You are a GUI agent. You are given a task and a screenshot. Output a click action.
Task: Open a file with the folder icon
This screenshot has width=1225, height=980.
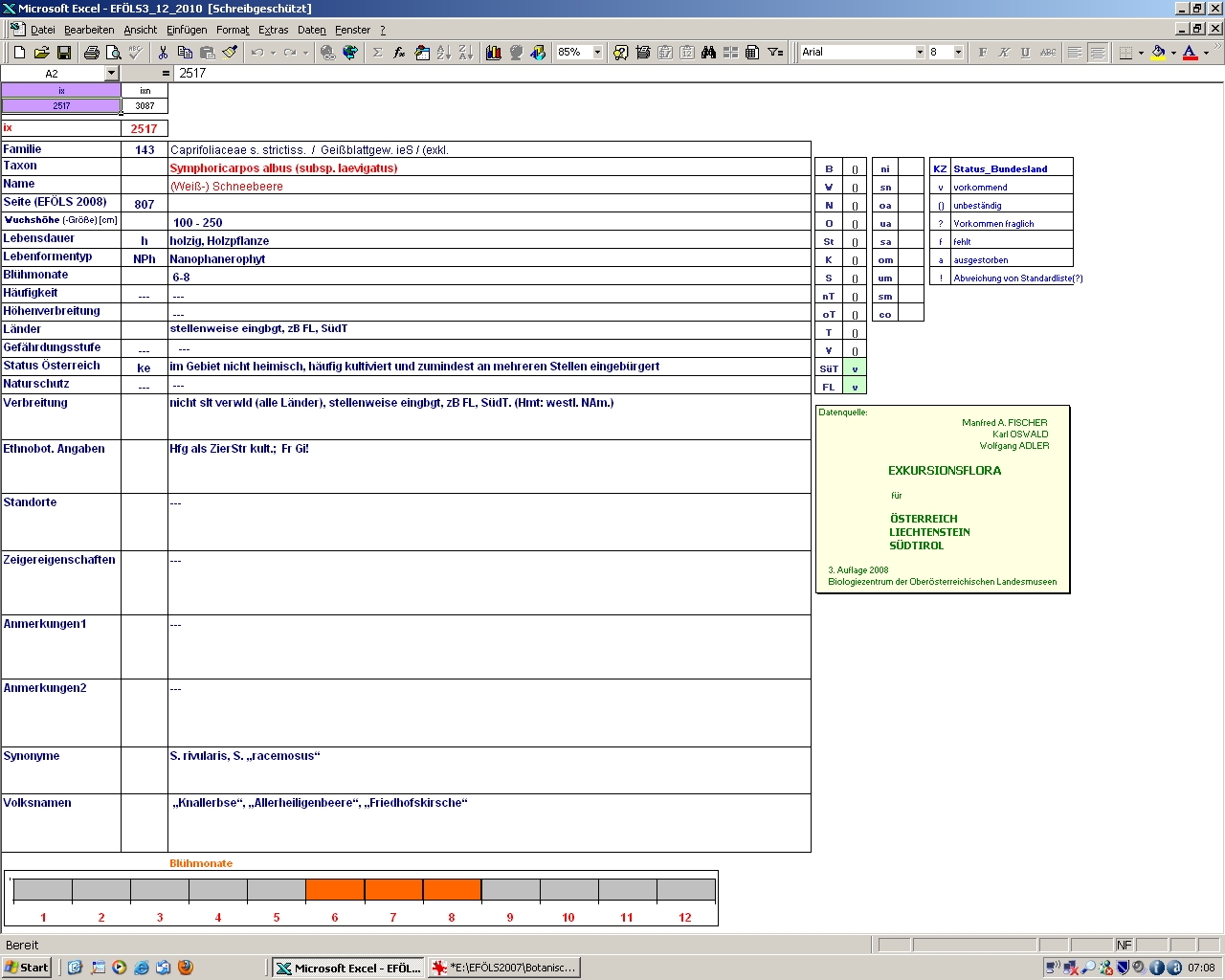41,53
